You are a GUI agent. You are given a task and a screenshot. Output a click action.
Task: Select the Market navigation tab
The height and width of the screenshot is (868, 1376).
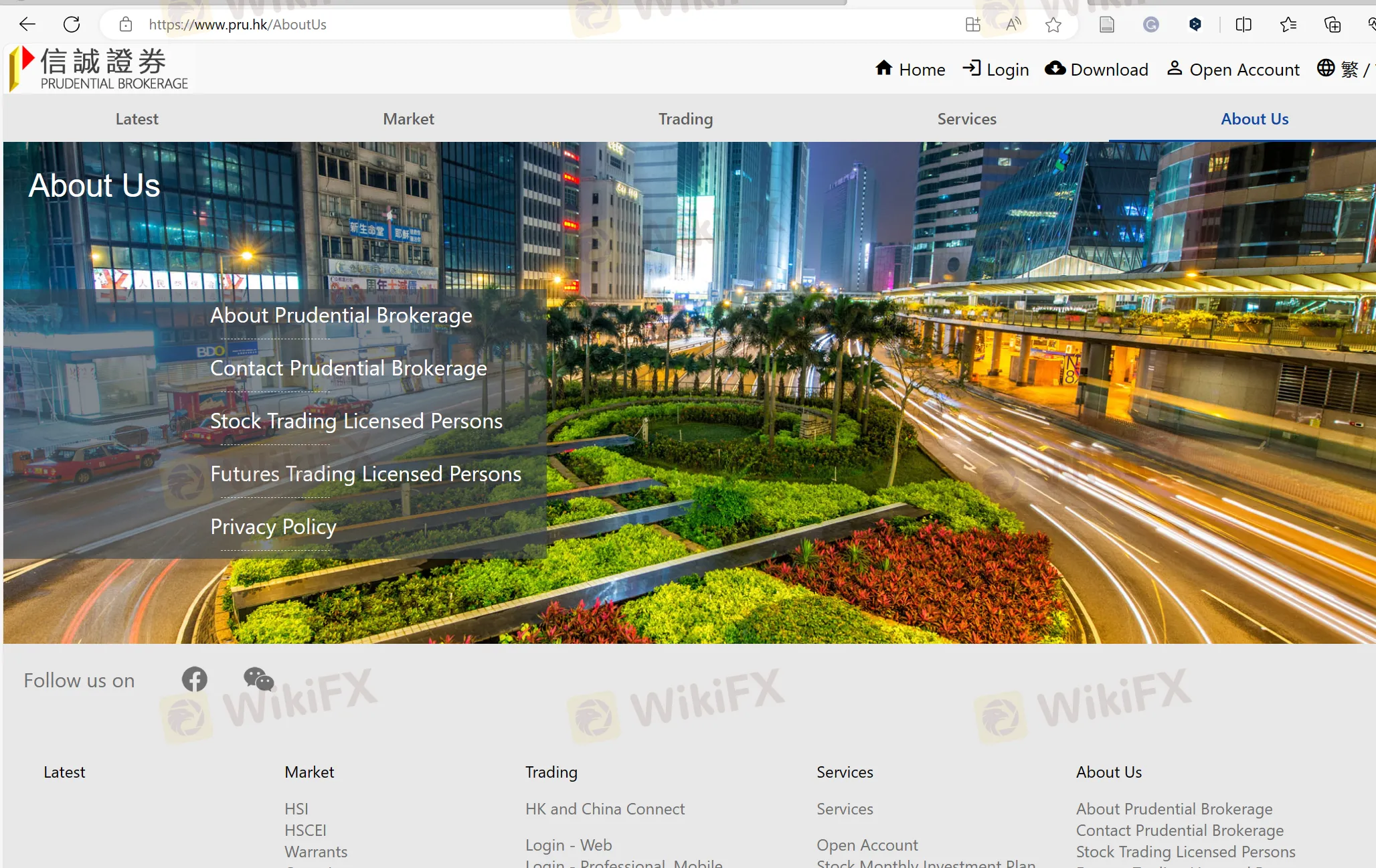pyautogui.click(x=408, y=118)
